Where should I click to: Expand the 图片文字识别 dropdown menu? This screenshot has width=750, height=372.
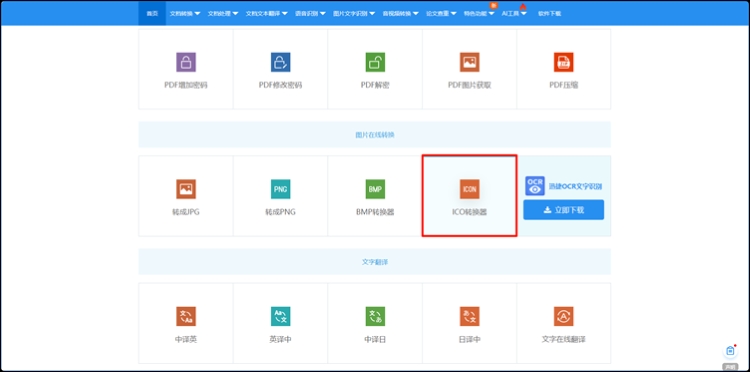click(354, 13)
